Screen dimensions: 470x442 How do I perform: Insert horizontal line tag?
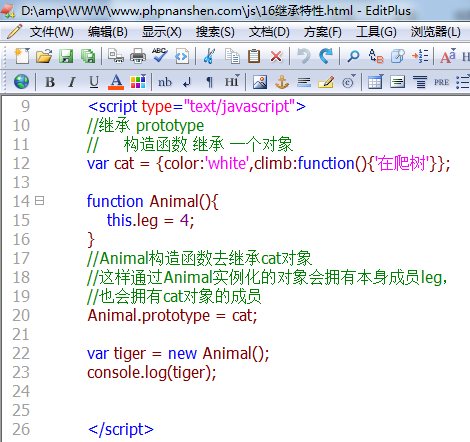point(304,82)
